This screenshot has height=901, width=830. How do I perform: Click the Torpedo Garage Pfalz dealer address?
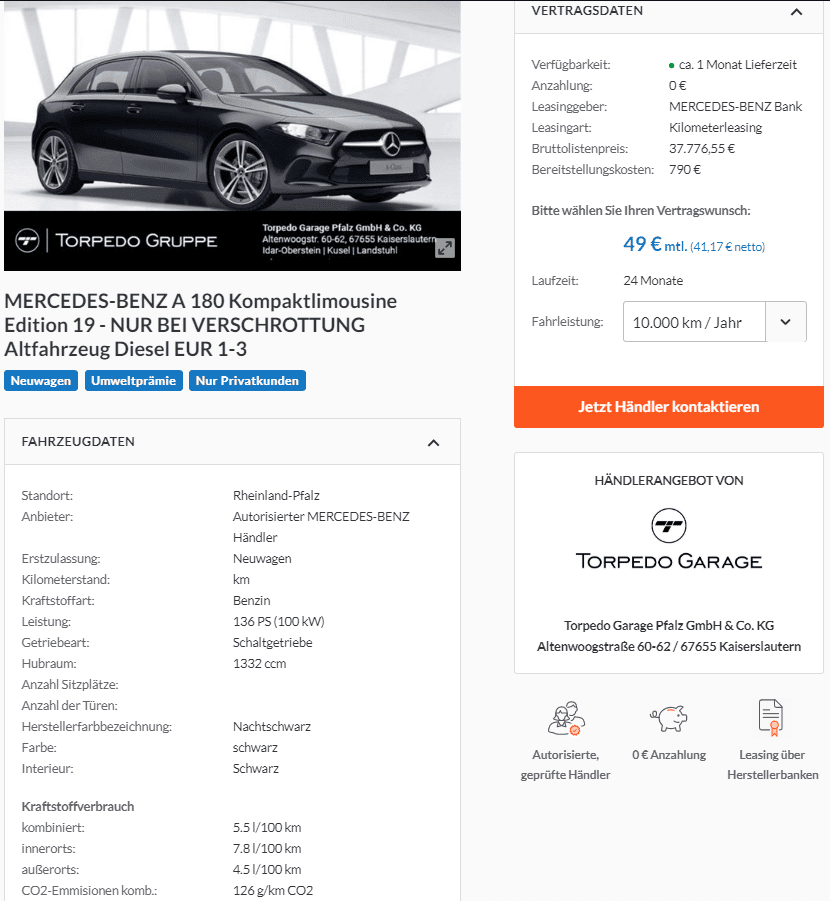tap(668, 636)
